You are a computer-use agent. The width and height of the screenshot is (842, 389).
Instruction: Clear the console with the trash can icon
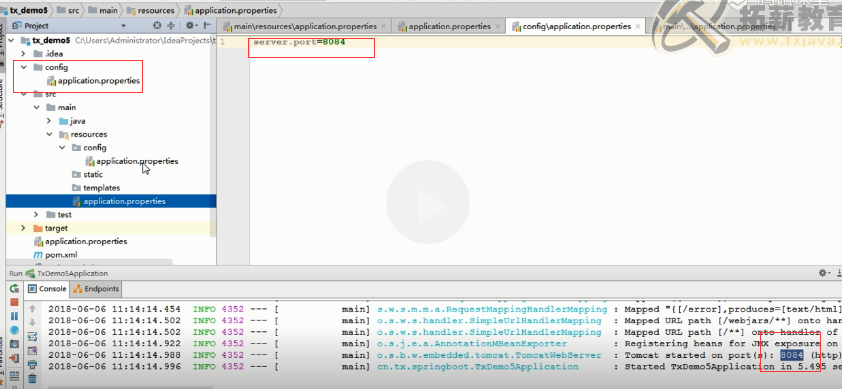(32, 378)
